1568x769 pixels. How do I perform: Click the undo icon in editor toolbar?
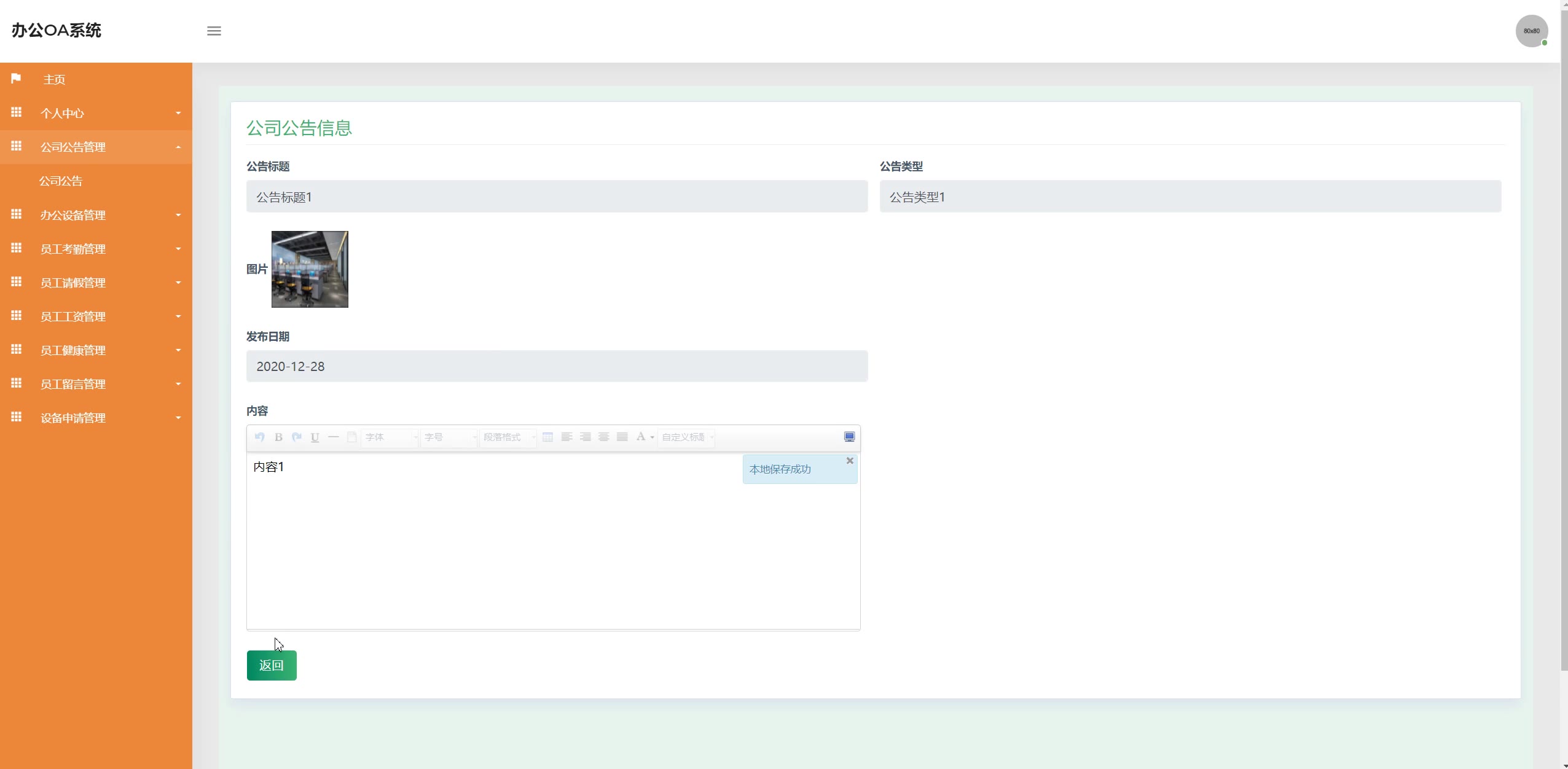[259, 437]
